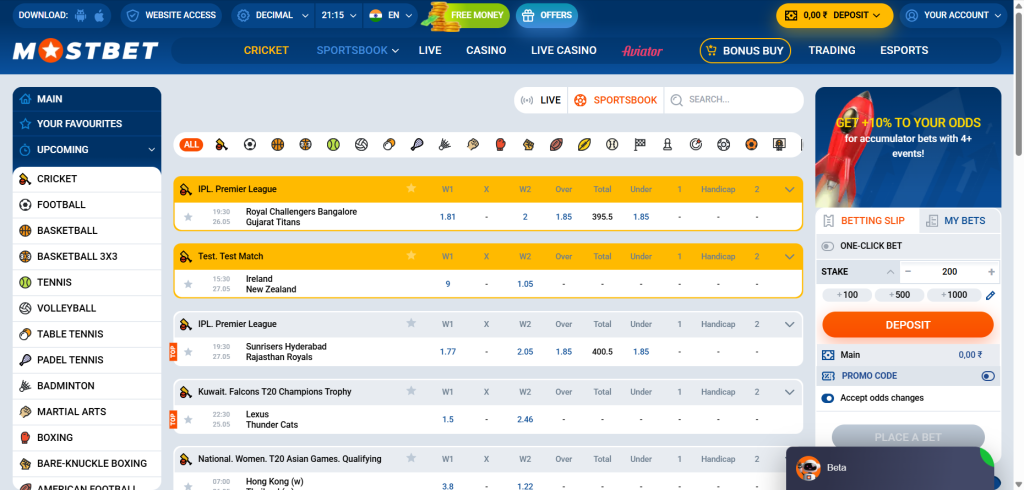Switch to the Betting Slip tab

pos(867,221)
